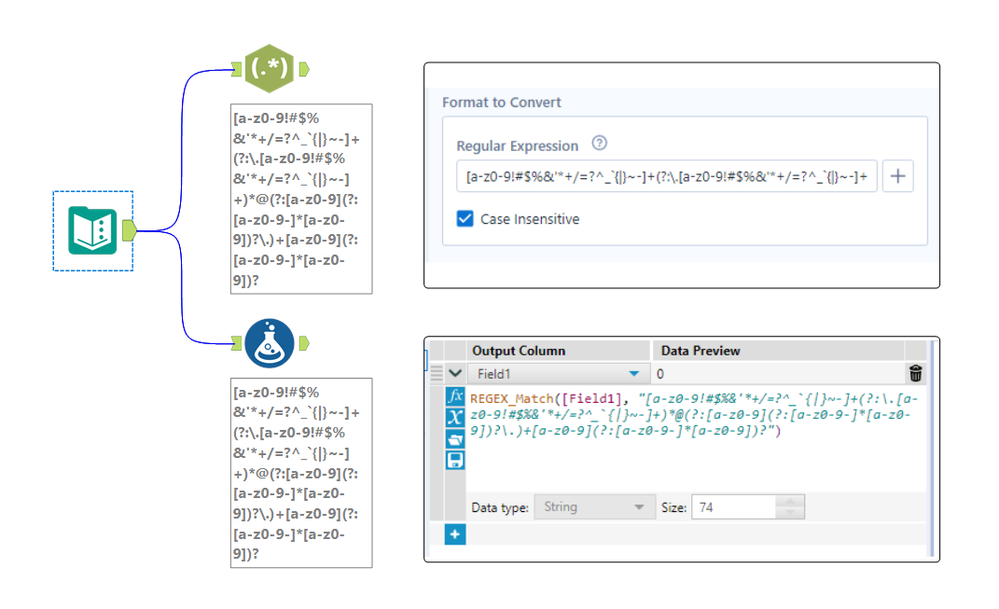Add a new expression row with the plus button

455,534
